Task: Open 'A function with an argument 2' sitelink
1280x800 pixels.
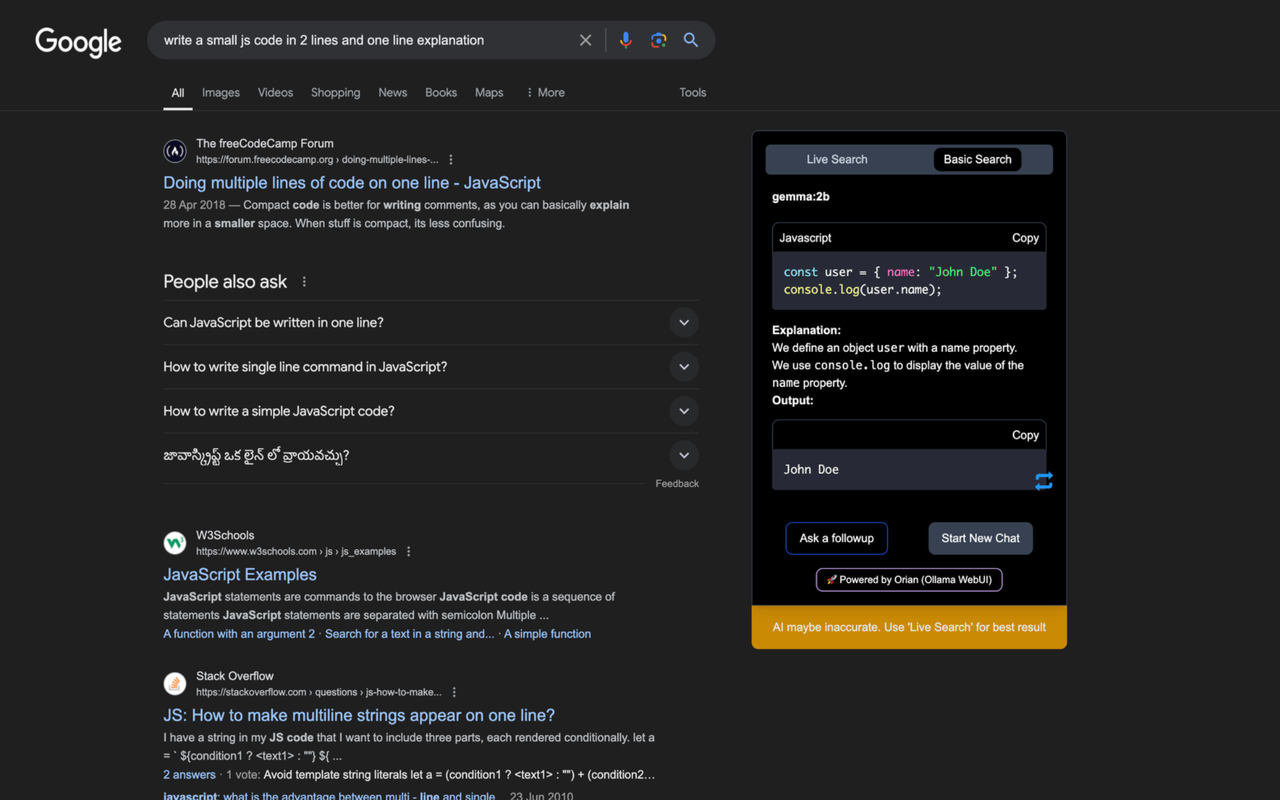Action: click(x=239, y=634)
